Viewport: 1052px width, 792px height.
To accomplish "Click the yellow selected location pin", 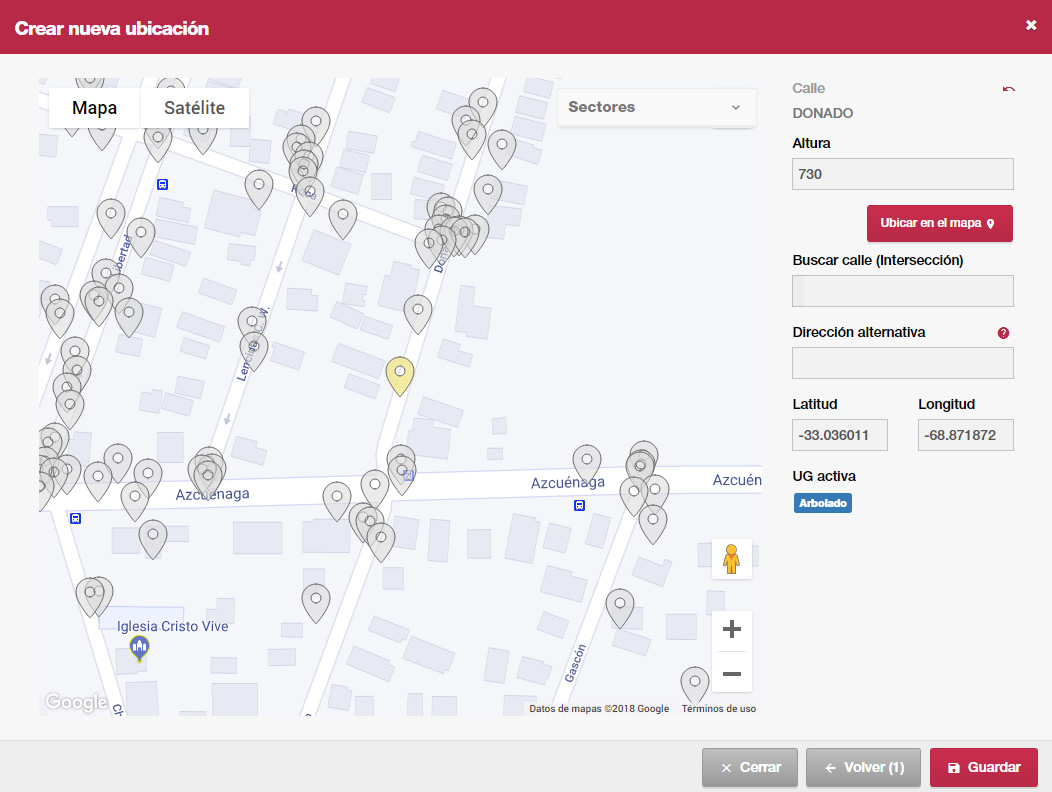I will 400,374.
